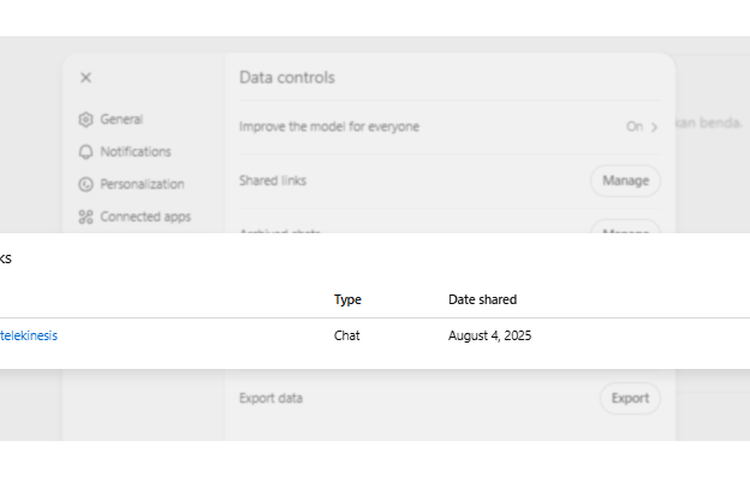The image size is (750, 500).
Task: Click the Personalization icon in sidebar
Action: [x=85, y=184]
